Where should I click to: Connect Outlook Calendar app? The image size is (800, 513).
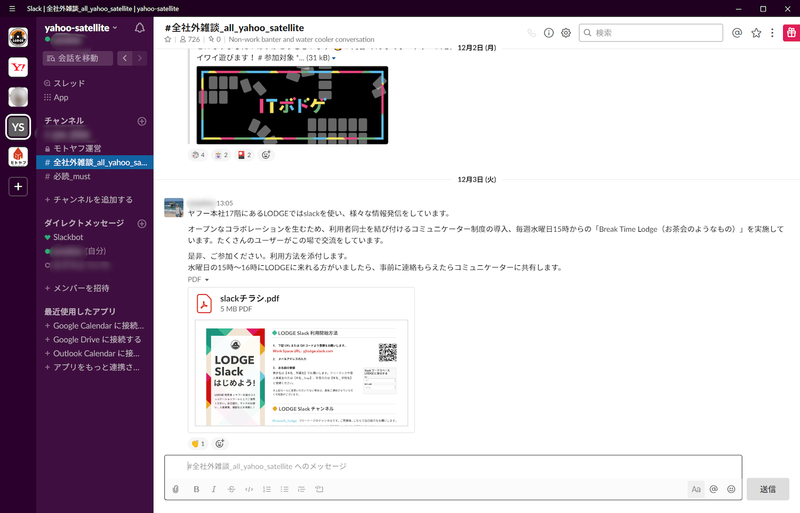click(92, 353)
